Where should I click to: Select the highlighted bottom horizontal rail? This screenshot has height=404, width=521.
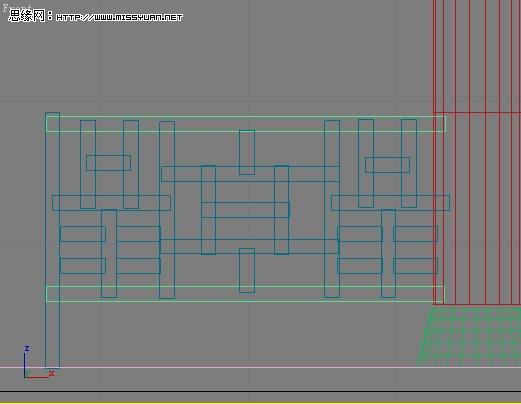click(x=245, y=294)
